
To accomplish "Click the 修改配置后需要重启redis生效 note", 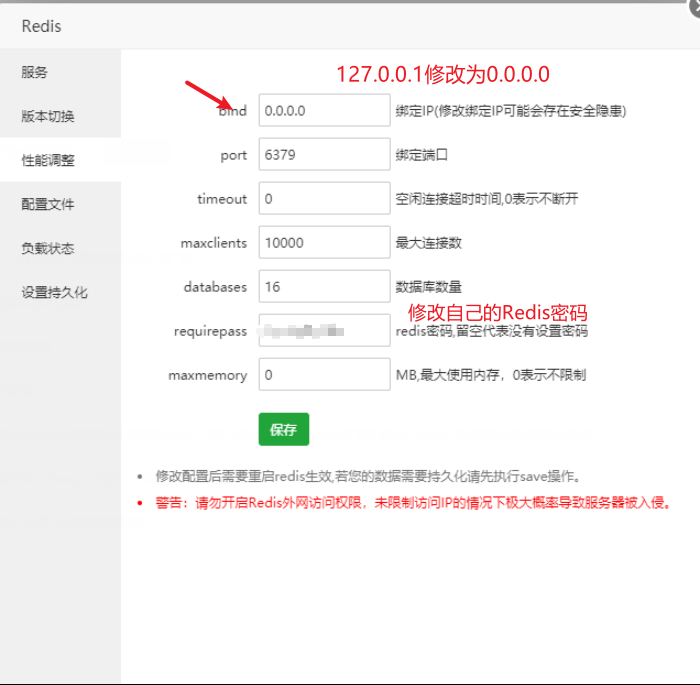I will click(x=368, y=476).
